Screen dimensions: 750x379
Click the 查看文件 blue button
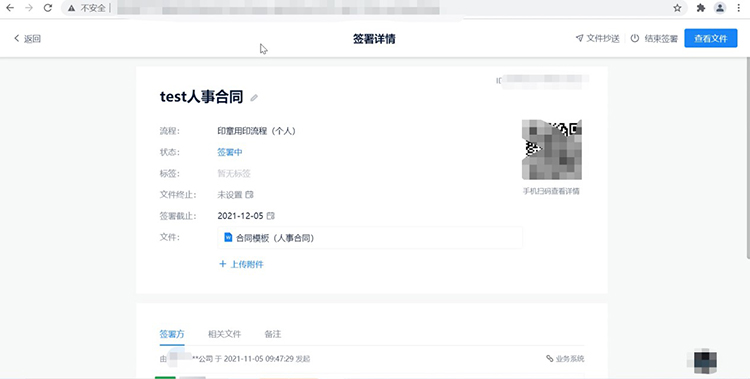coord(710,38)
